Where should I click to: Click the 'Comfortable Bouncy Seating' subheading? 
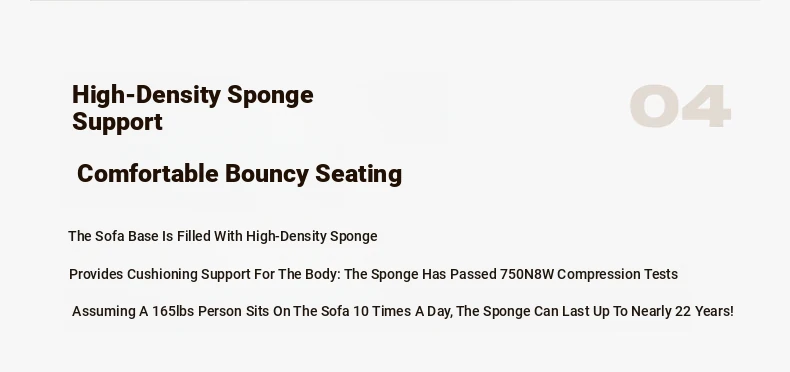tap(239, 174)
